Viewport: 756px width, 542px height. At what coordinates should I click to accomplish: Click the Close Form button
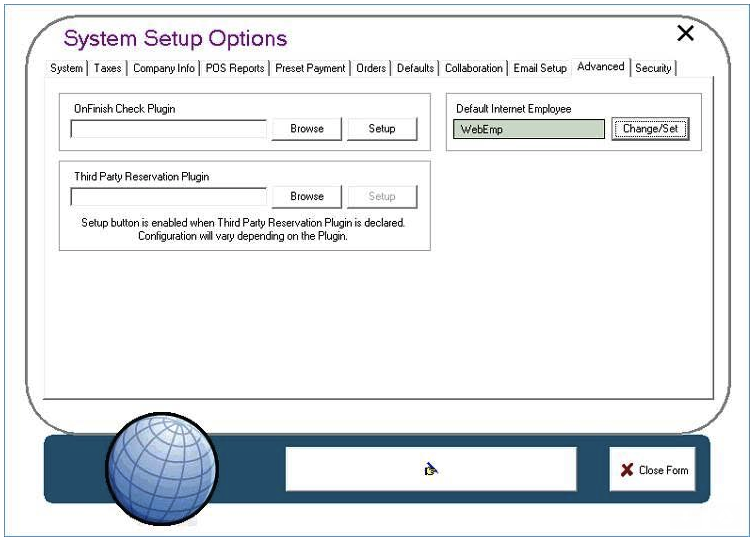pyautogui.click(x=653, y=470)
